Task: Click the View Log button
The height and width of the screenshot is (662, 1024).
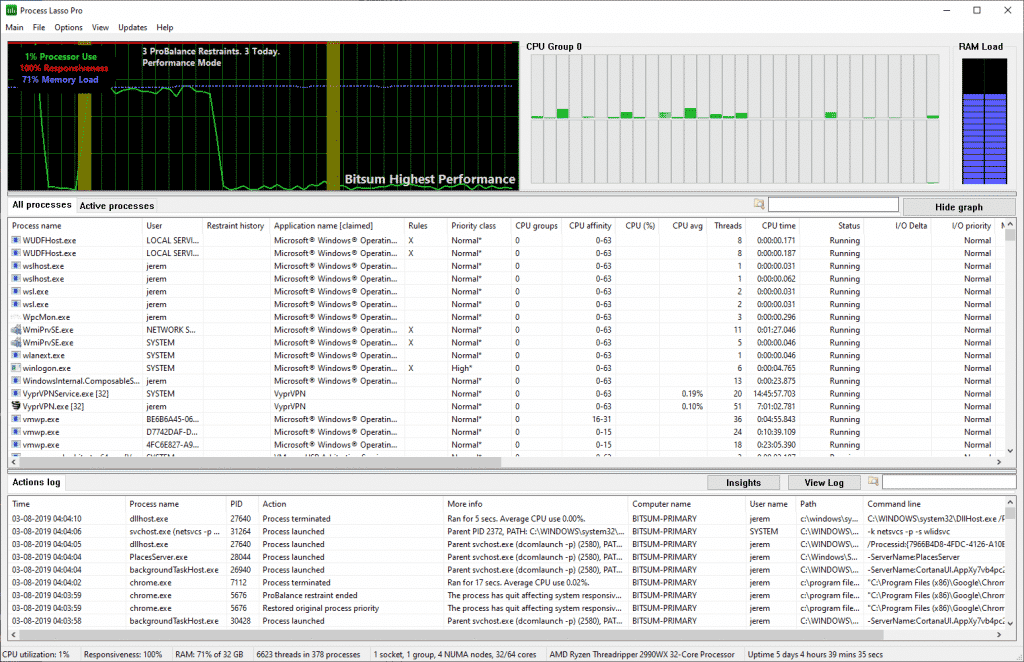Action: click(x=824, y=482)
